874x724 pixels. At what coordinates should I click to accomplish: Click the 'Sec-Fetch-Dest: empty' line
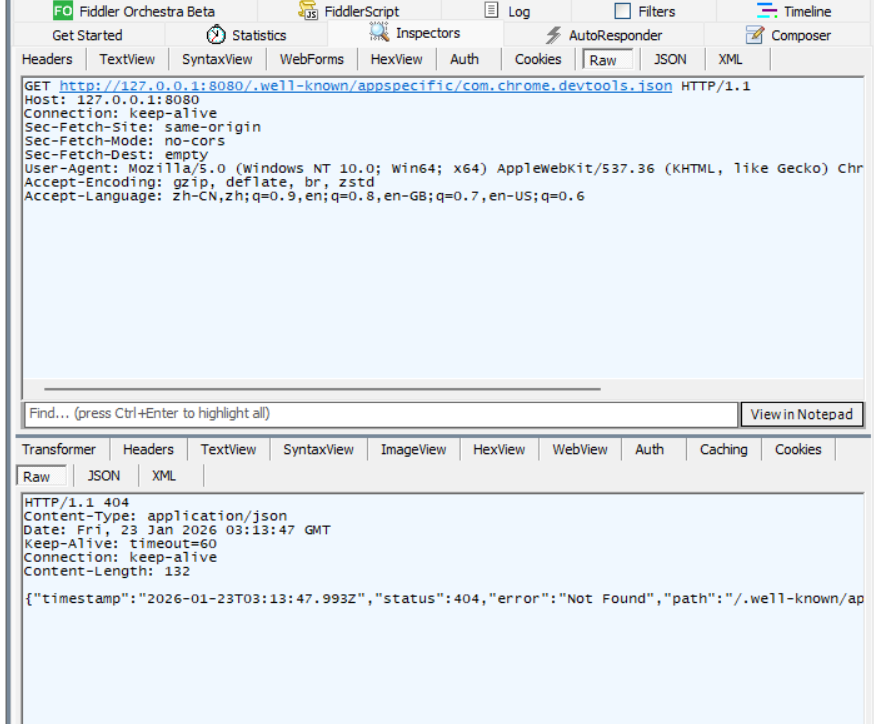point(116,154)
